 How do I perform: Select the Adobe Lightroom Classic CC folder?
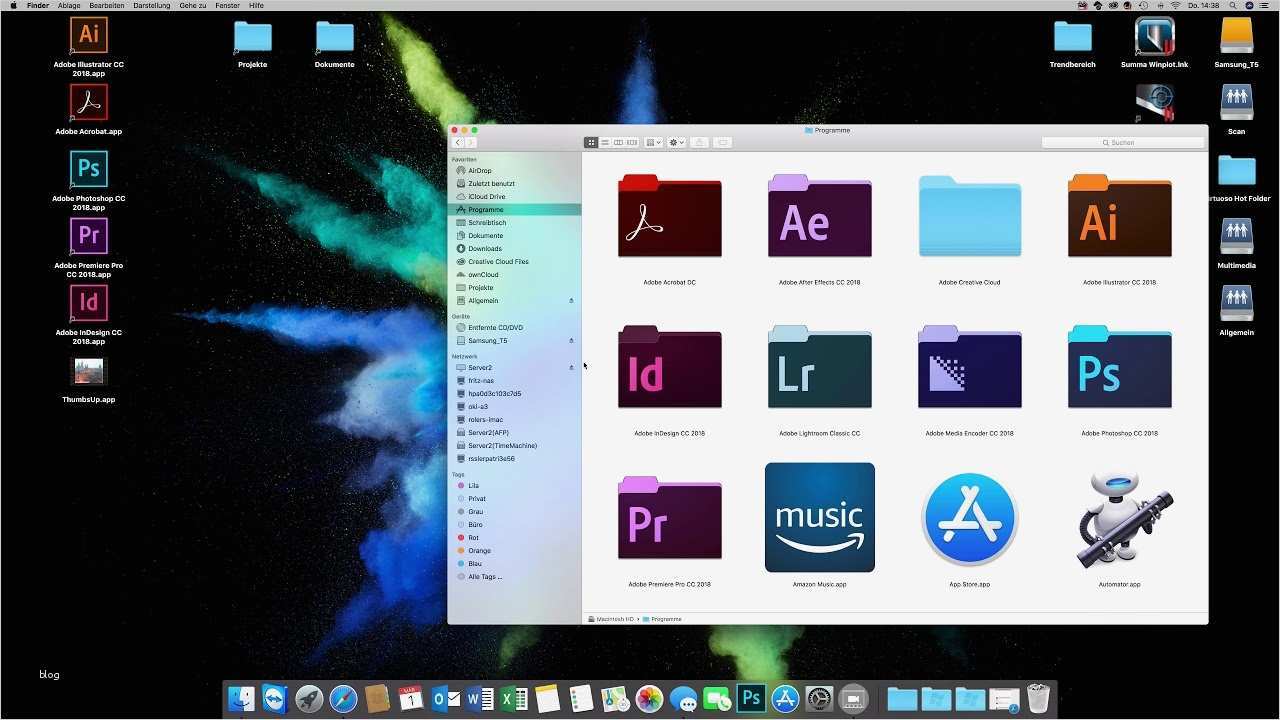coord(820,368)
